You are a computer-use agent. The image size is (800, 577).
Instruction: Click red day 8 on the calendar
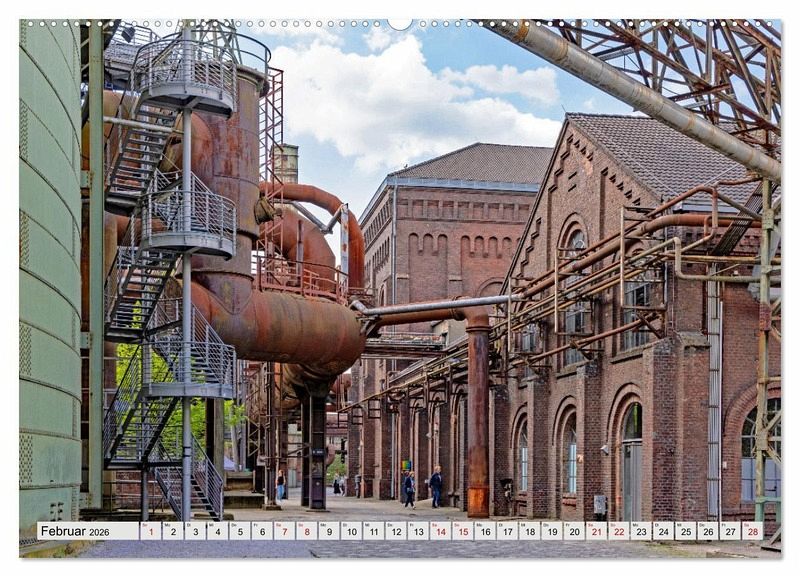point(307,531)
